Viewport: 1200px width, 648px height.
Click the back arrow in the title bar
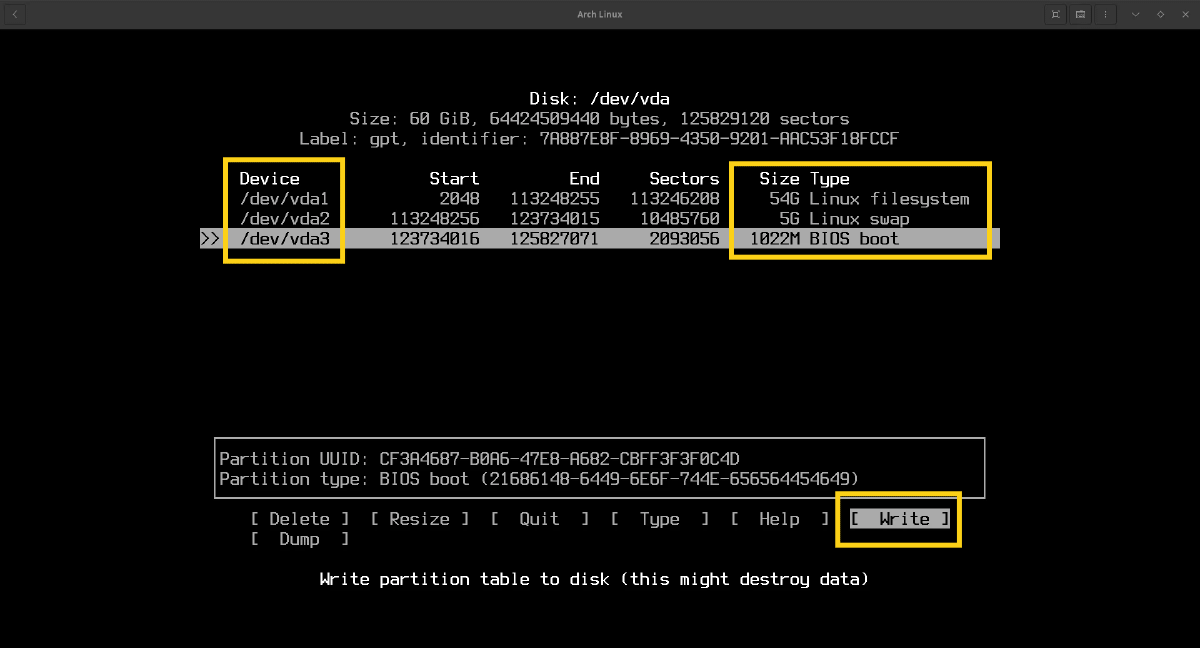click(15, 14)
